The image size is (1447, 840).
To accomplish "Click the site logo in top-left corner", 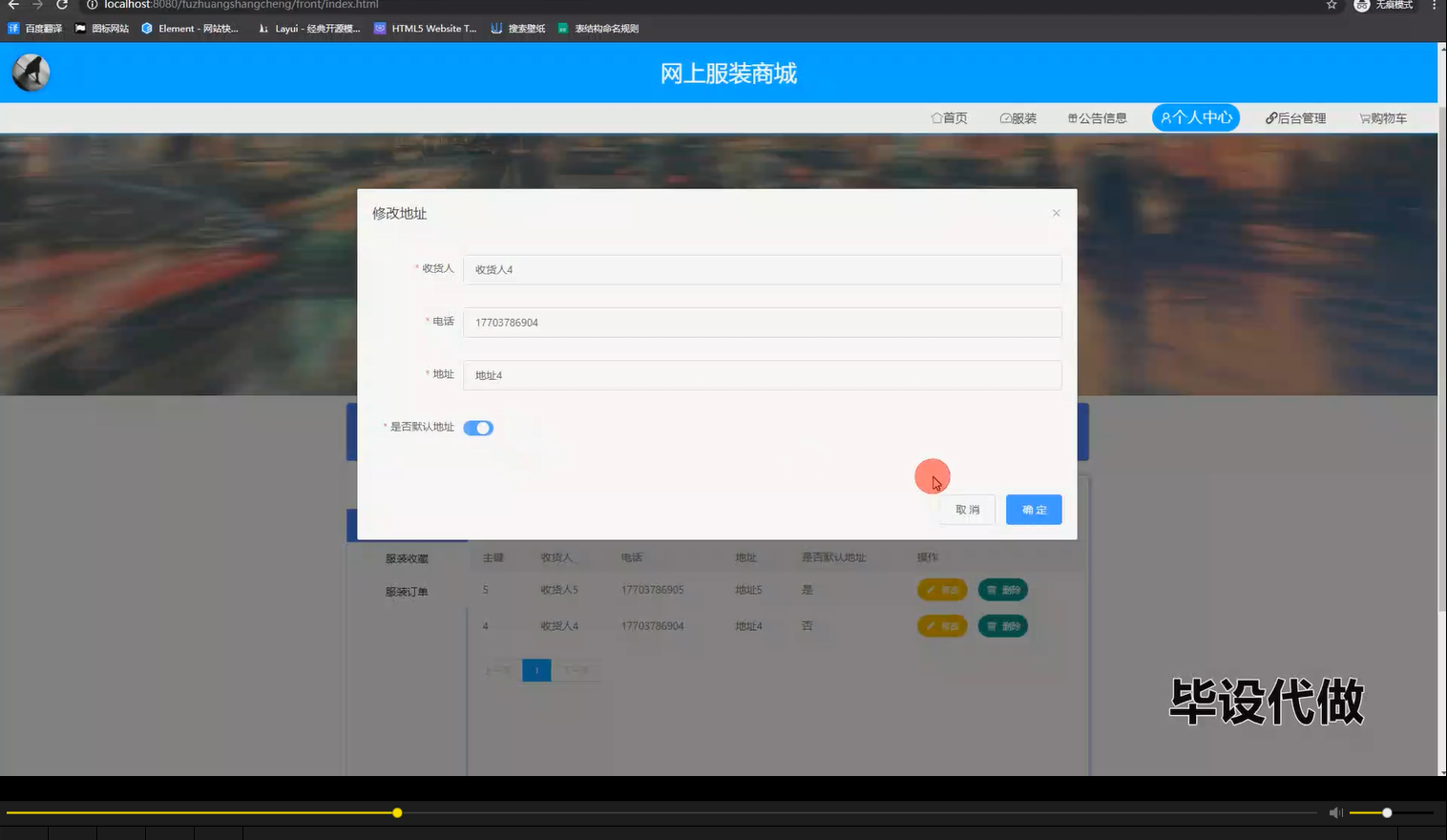I will (30, 73).
